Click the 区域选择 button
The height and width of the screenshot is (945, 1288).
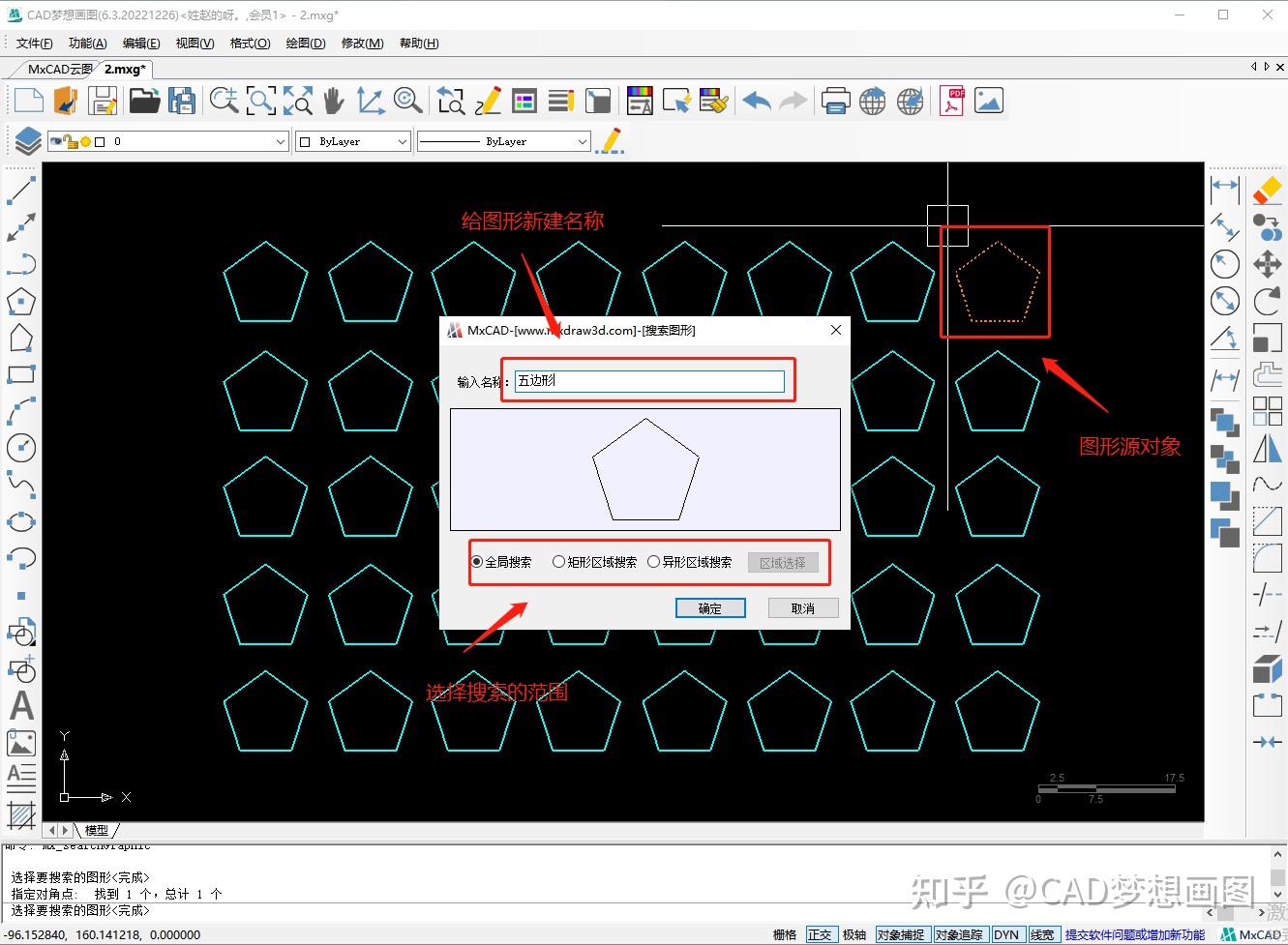point(783,562)
